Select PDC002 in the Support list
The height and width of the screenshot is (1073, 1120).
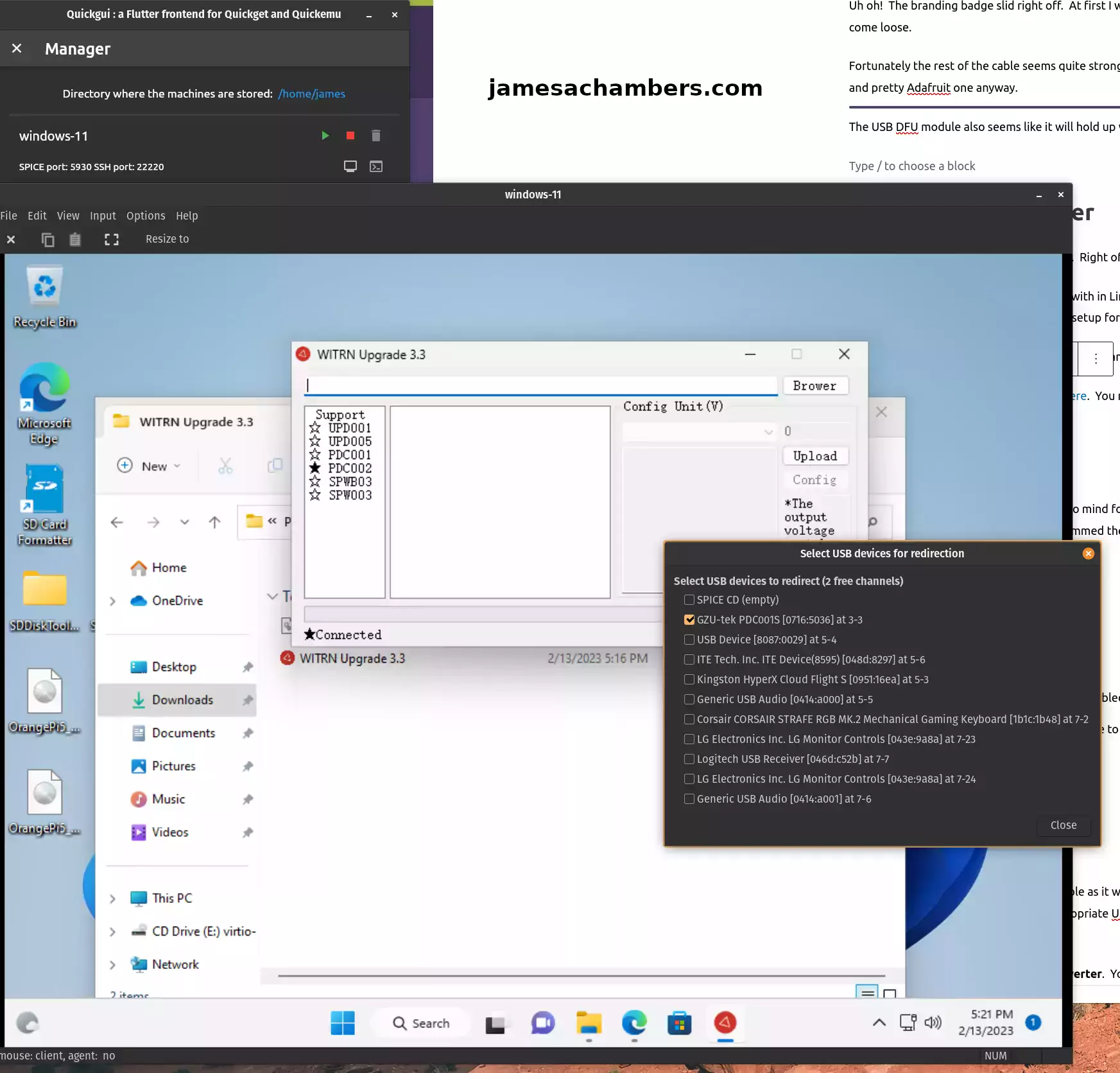(x=350, y=469)
